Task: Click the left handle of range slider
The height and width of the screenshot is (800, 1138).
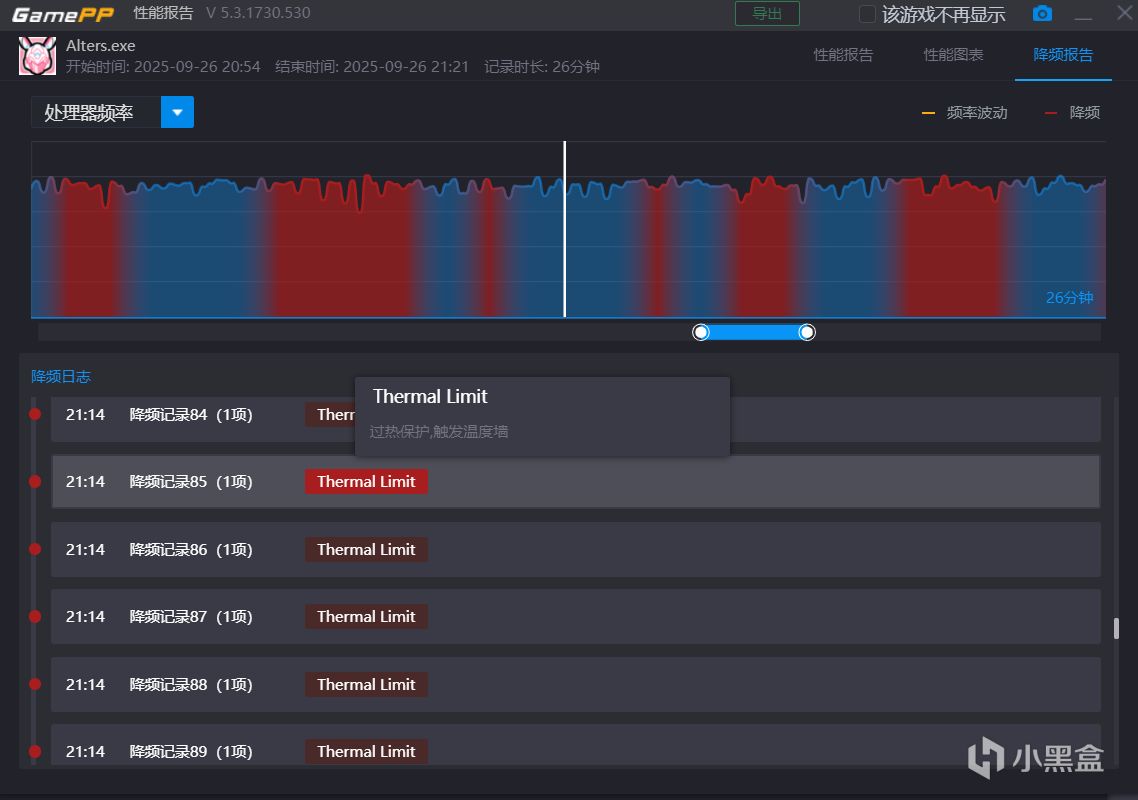Action: click(701, 332)
